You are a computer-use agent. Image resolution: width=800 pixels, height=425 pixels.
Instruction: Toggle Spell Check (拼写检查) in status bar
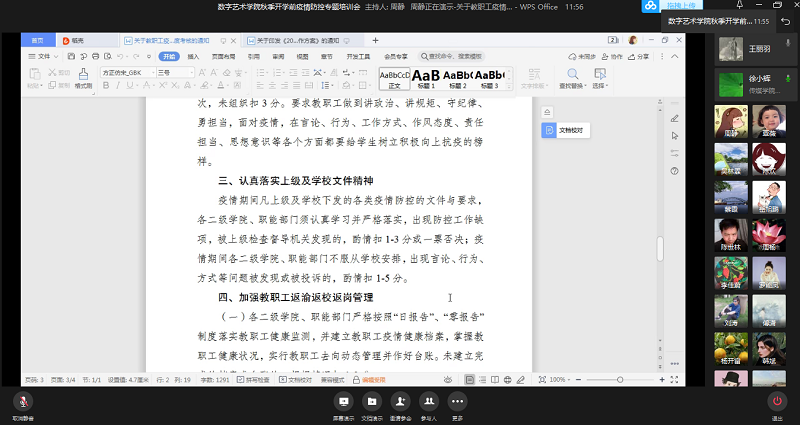coord(254,380)
